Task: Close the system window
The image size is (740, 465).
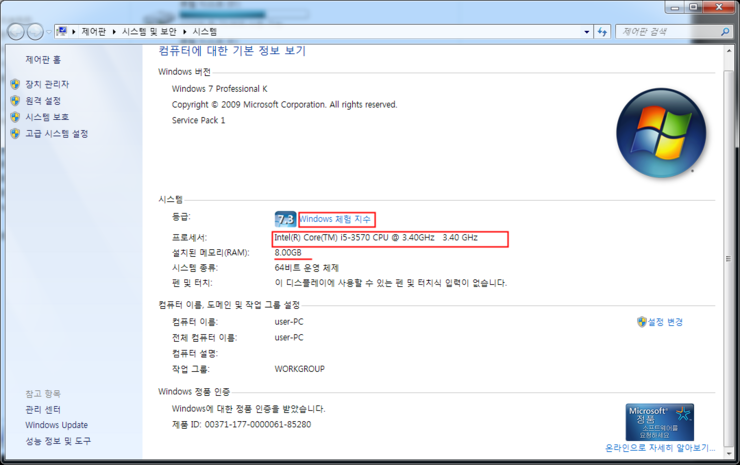Action: pyautogui.click(x=719, y=7)
